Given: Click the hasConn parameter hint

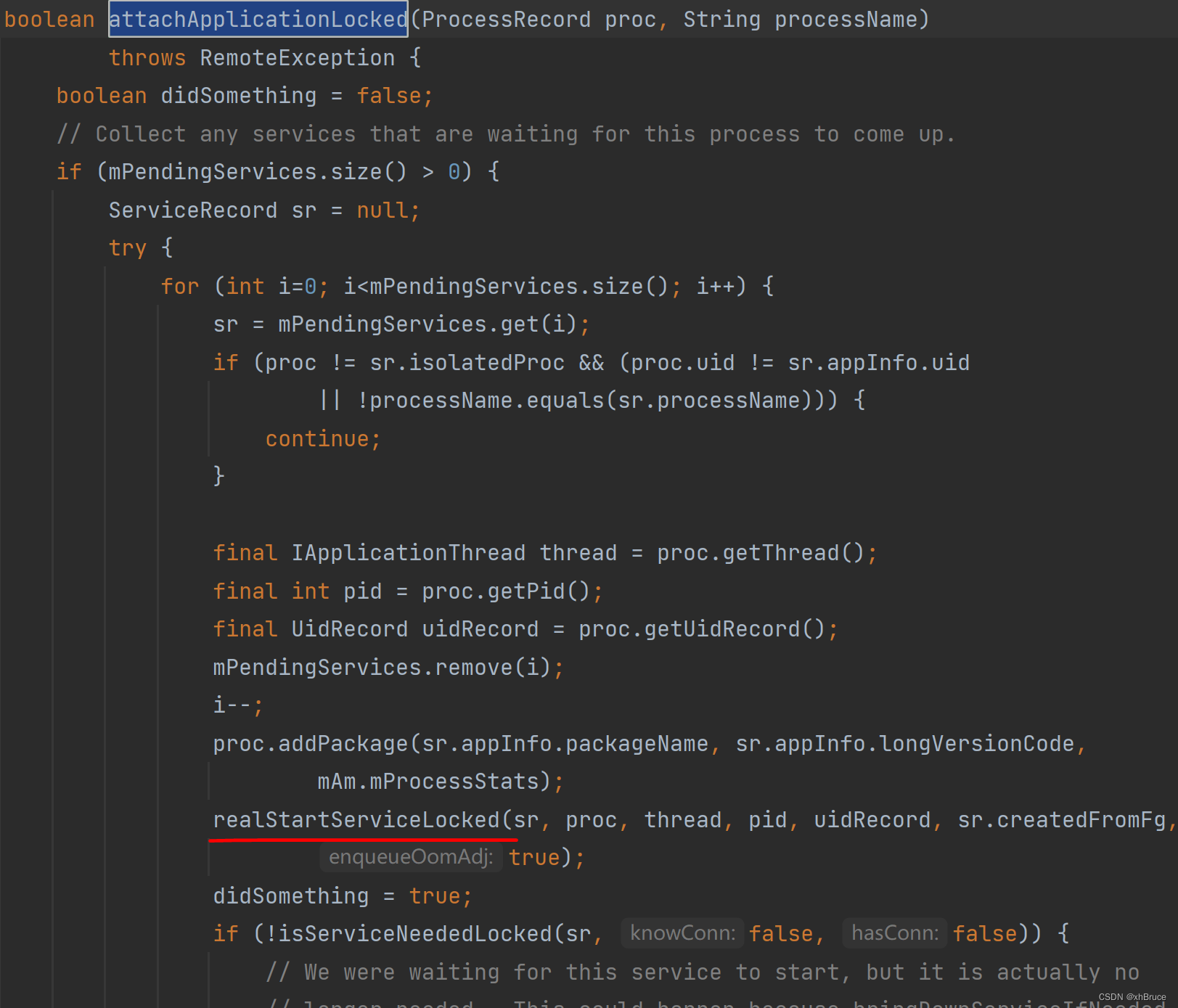Looking at the screenshot, I should pyautogui.click(x=895, y=933).
